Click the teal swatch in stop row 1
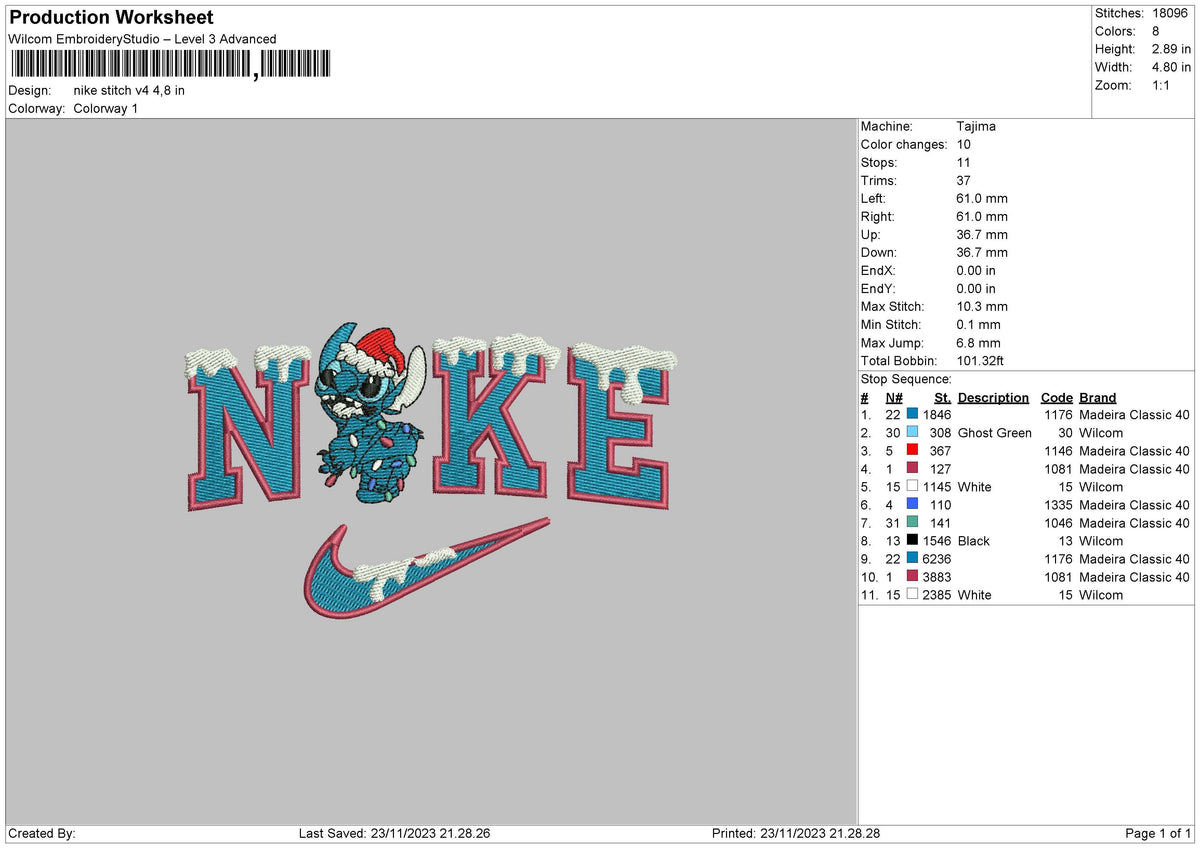Screen dimensions: 1200x848 pyautogui.click(x=912, y=415)
